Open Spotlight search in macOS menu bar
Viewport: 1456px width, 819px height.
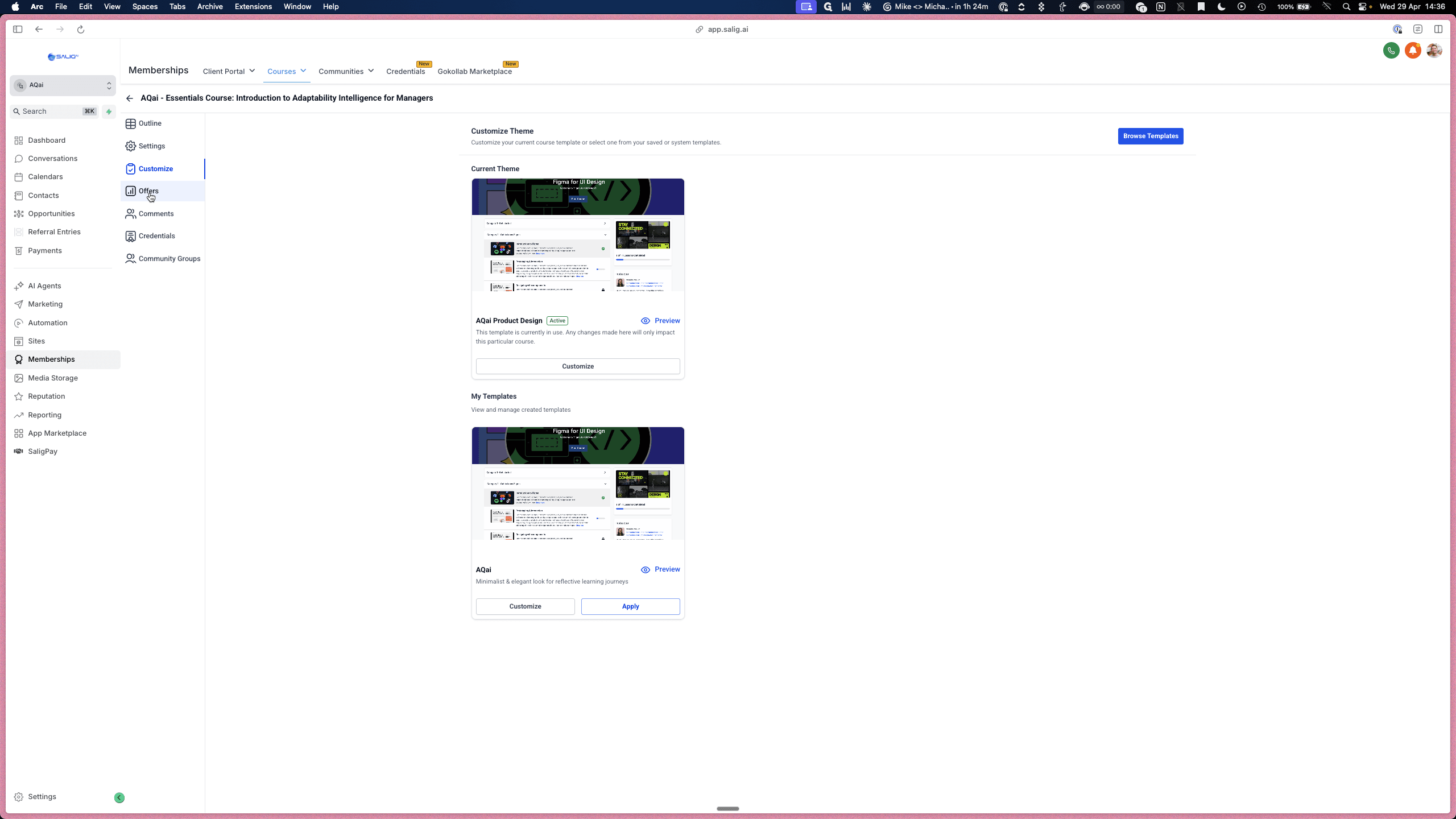tap(1346, 7)
